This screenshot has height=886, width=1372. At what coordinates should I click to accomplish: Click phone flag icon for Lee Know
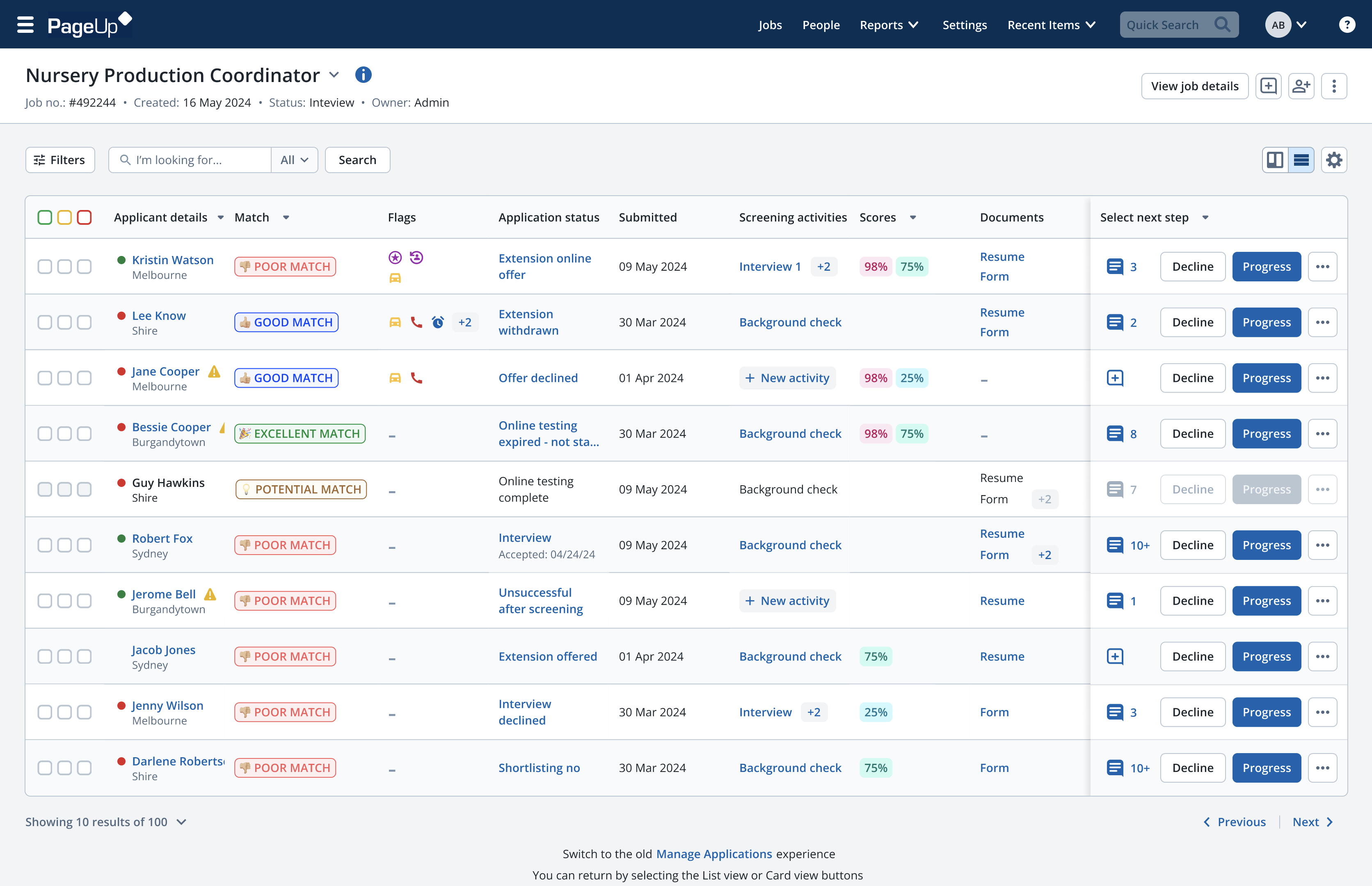point(416,322)
